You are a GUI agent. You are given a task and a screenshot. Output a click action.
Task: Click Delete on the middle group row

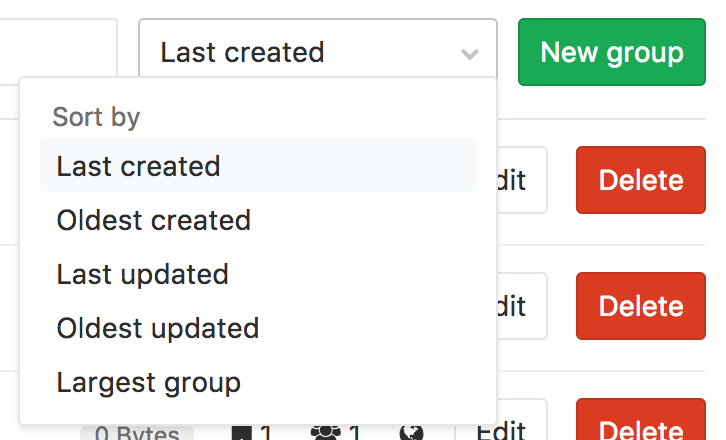tap(641, 306)
